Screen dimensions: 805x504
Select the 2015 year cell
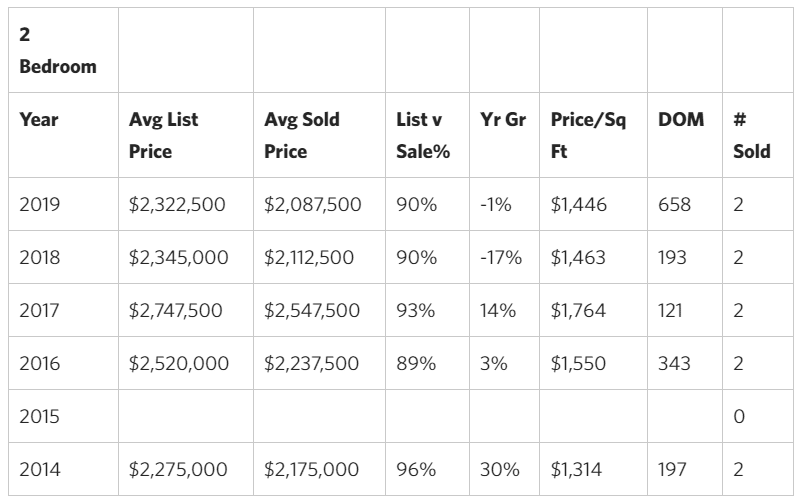point(40,416)
